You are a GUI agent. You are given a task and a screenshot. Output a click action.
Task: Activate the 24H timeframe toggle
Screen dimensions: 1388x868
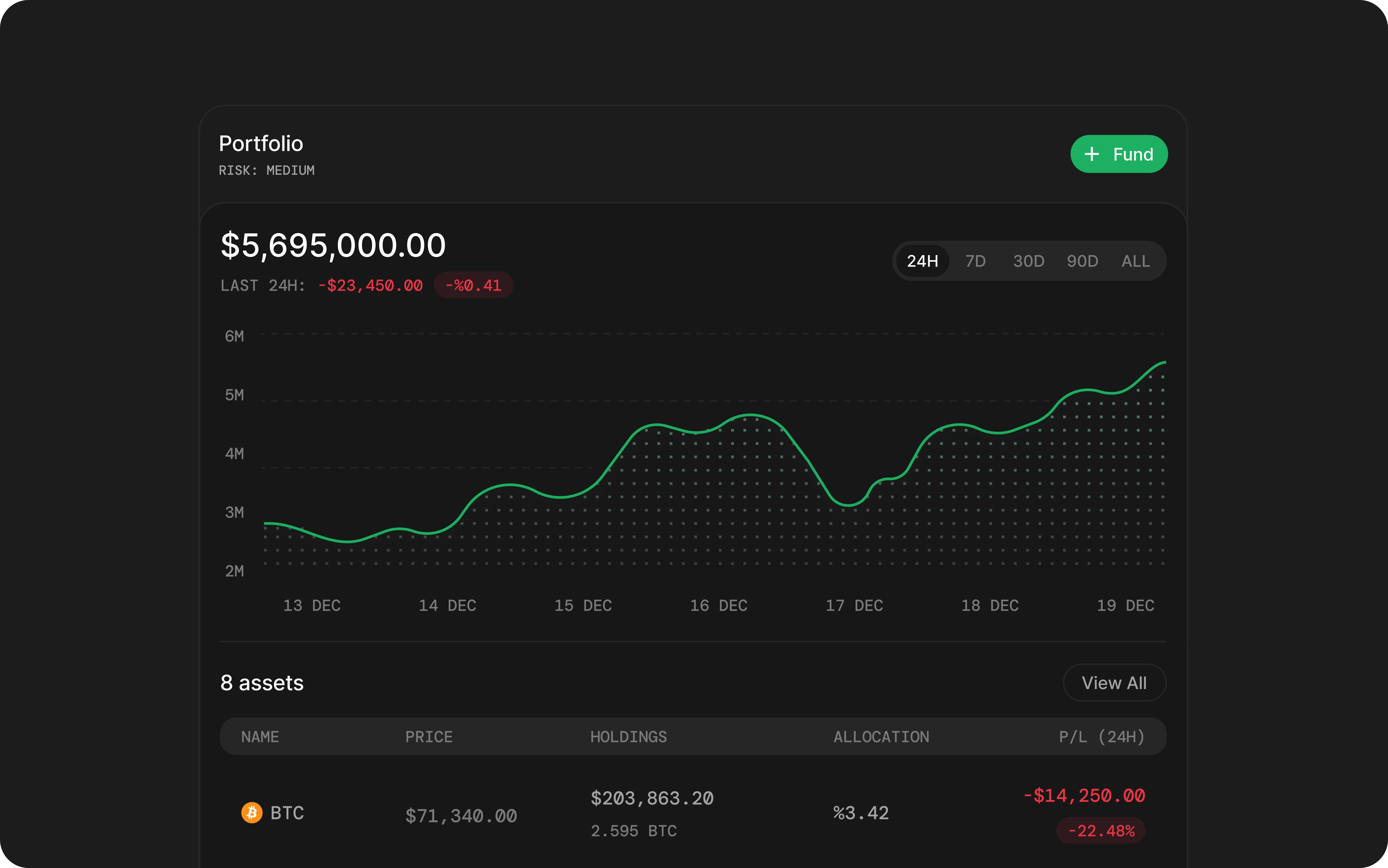pos(922,261)
